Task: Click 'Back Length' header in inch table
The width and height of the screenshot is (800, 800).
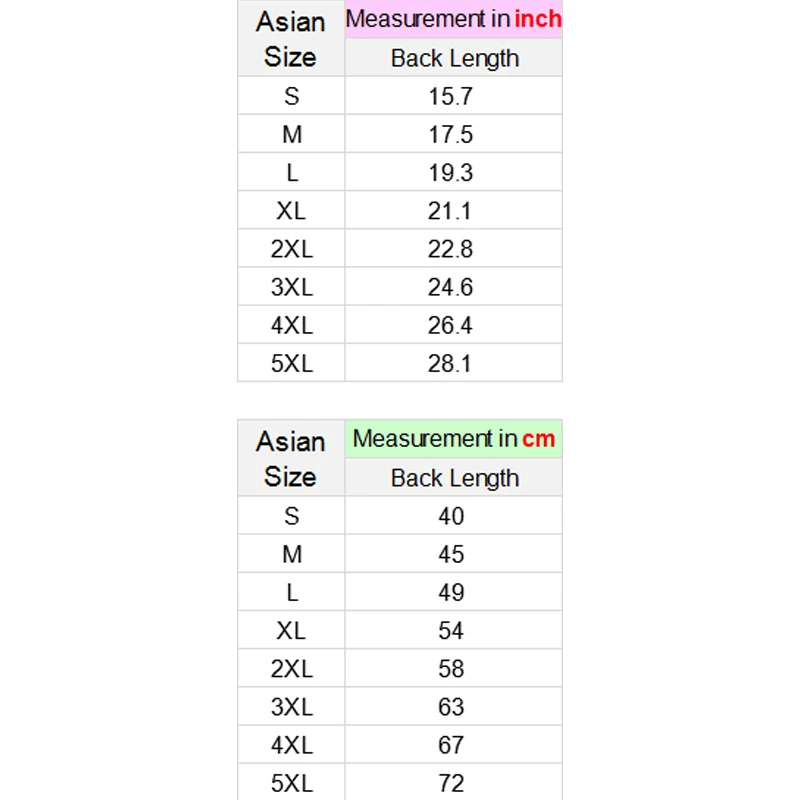Action: tap(454, 58)
